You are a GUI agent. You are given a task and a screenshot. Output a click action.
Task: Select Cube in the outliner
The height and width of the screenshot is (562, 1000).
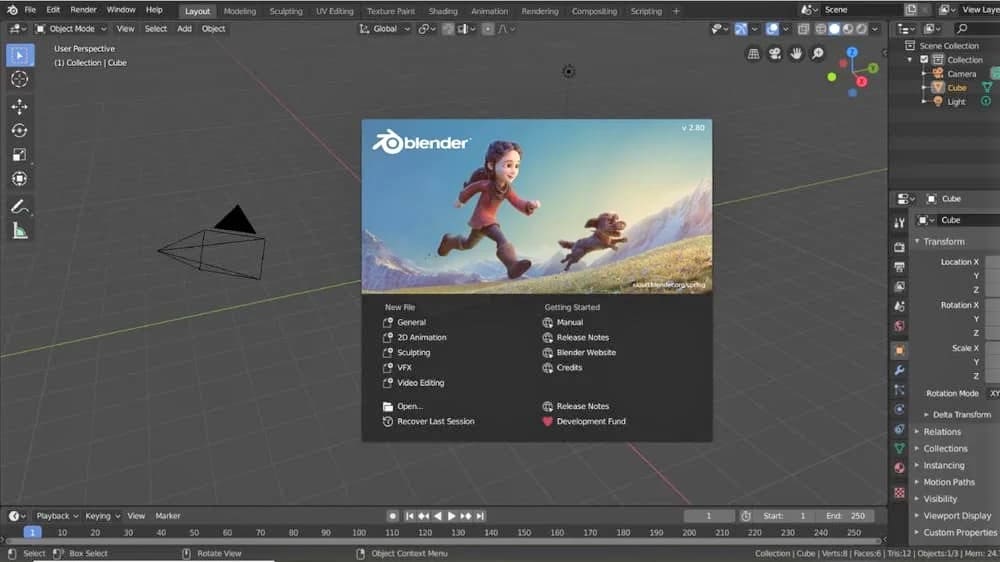click(x=957, y=88)
